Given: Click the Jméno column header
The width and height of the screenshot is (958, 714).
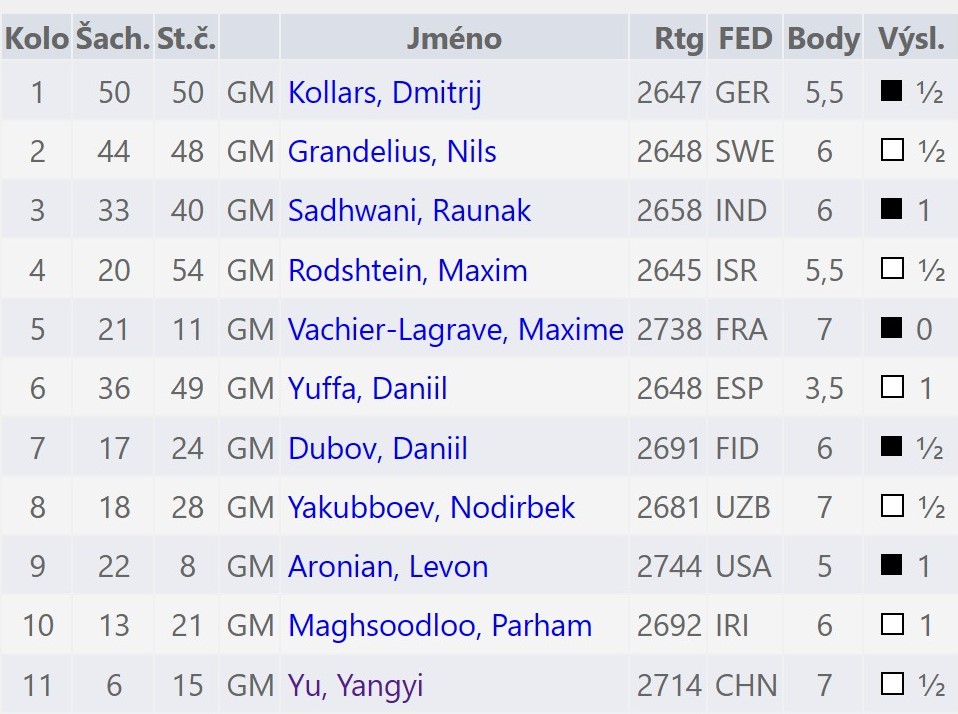Looking at the screenshot, I should pyautogui.click(x=454, y=39).
